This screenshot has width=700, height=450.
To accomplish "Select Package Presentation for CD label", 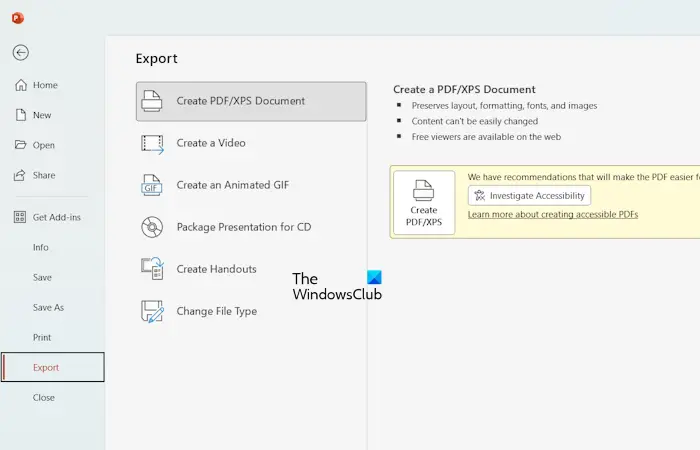I will [244, 227].
